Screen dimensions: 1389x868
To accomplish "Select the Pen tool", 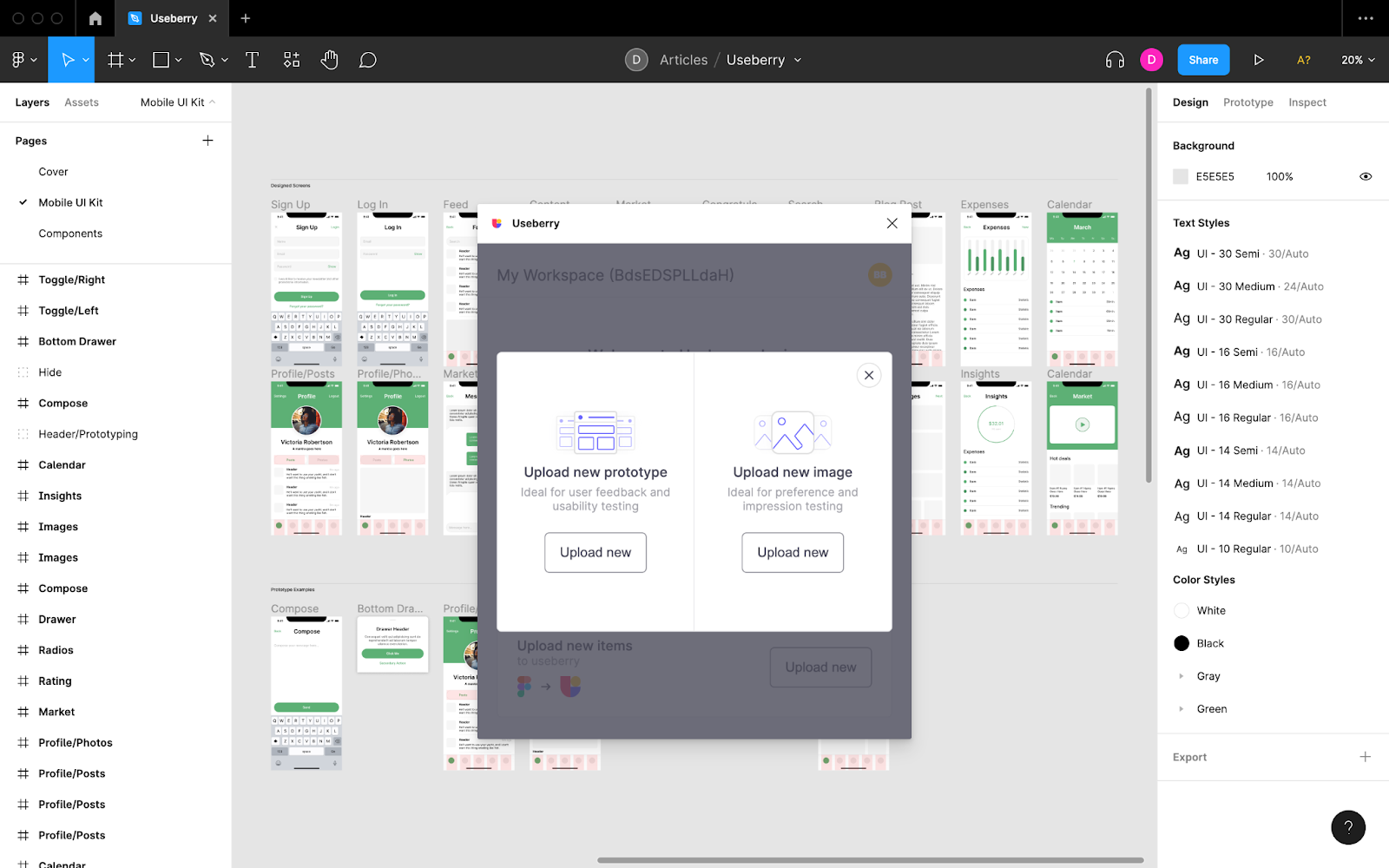I will (x=207, y=60).
